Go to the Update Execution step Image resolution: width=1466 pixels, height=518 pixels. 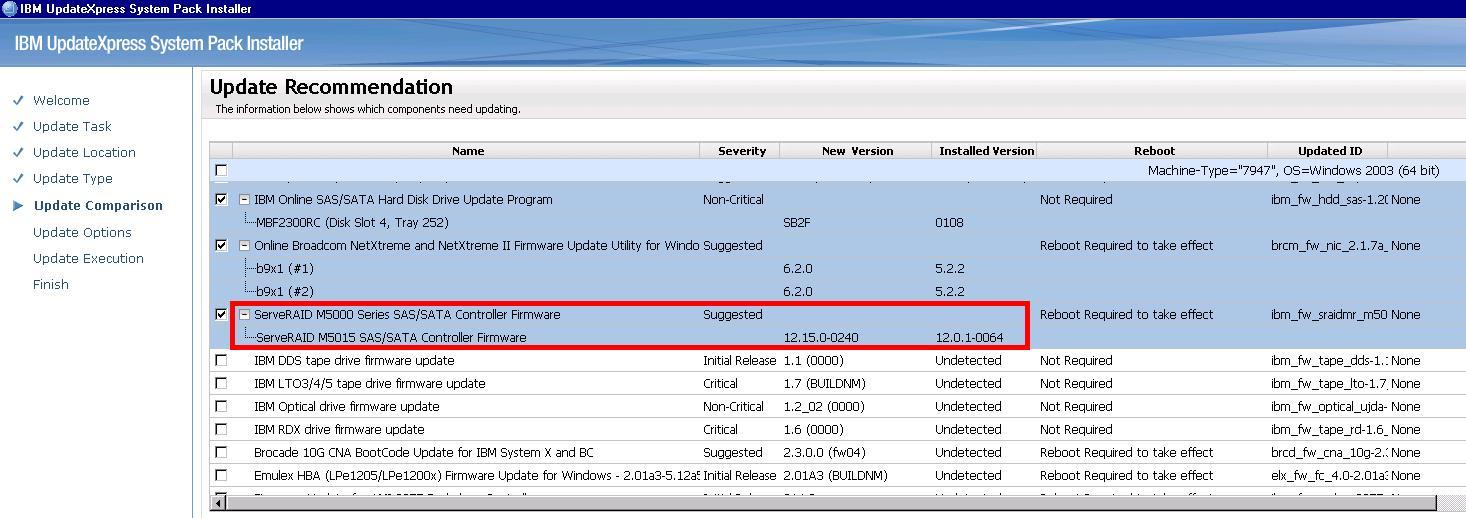tap(88, 258)
